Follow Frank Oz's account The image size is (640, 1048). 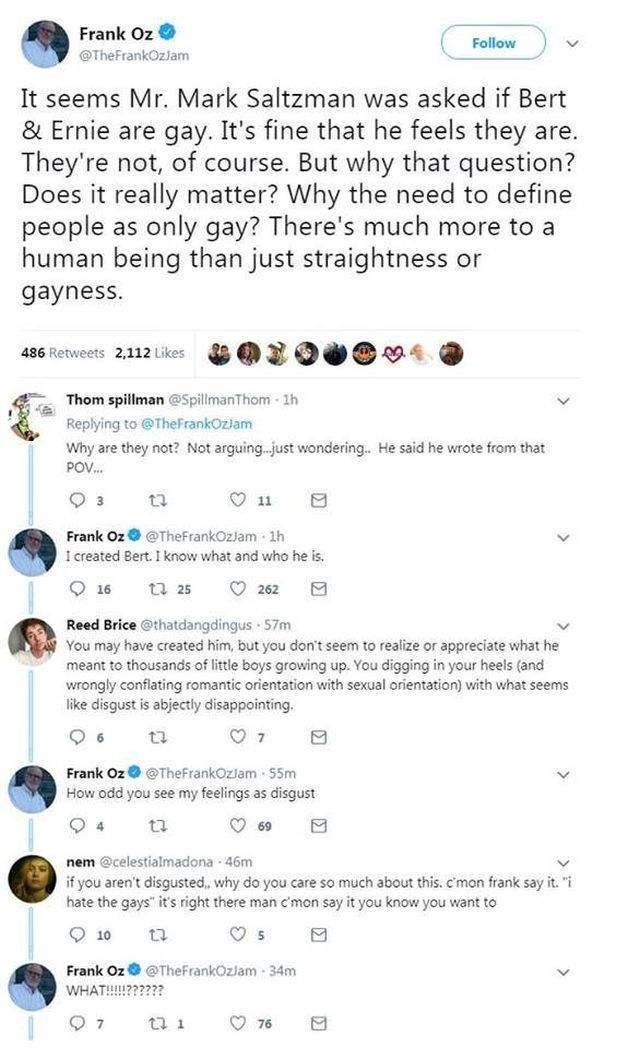point(492,43)
